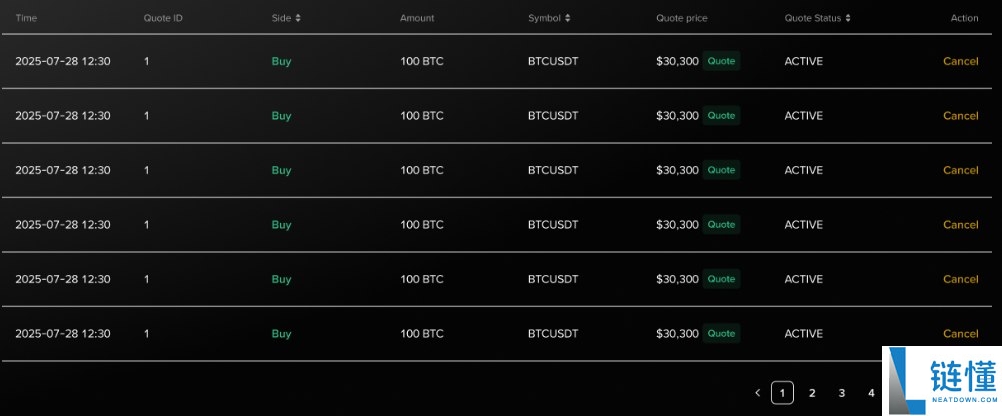The width and height of the screenshot is (1002, 416).
Task: Cancel the last quote in the table
Action: click(x=960, y=333)
